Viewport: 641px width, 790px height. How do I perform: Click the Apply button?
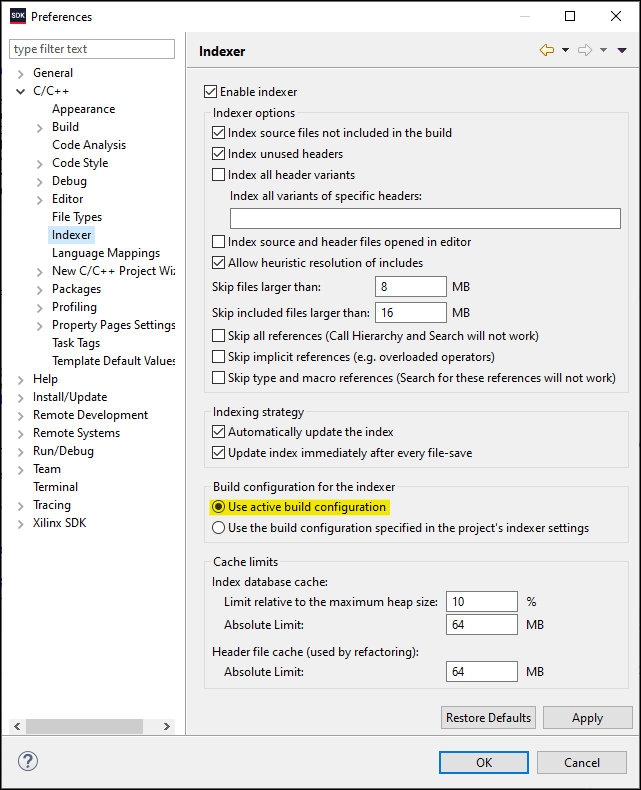(587, 718)
